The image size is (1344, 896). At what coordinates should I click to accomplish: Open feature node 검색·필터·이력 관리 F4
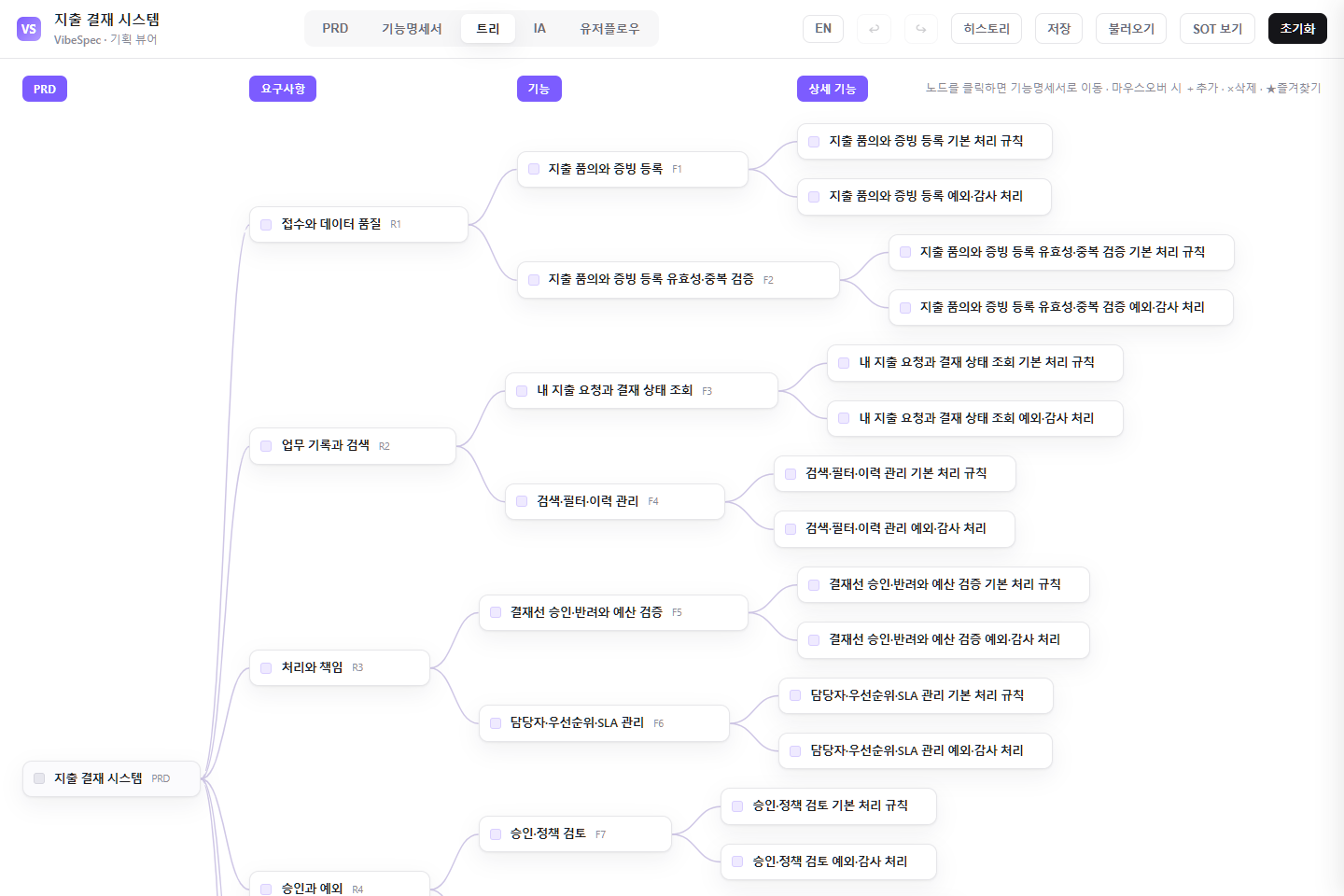click(615, 501)
